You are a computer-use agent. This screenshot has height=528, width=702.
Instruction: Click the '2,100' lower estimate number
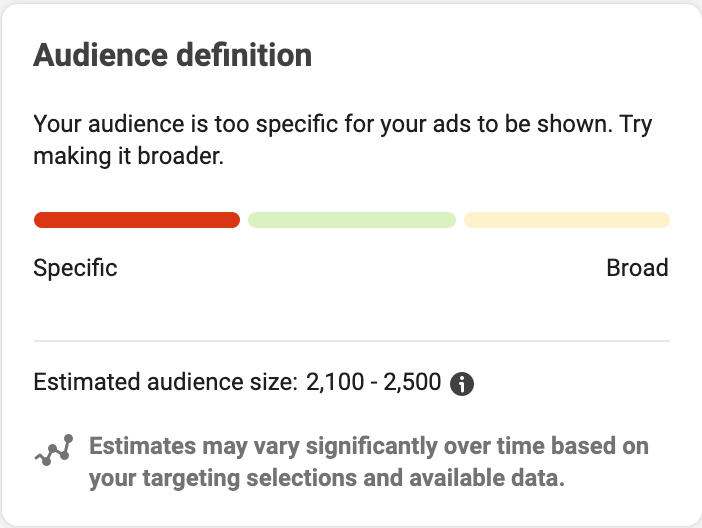pos(335,382)
